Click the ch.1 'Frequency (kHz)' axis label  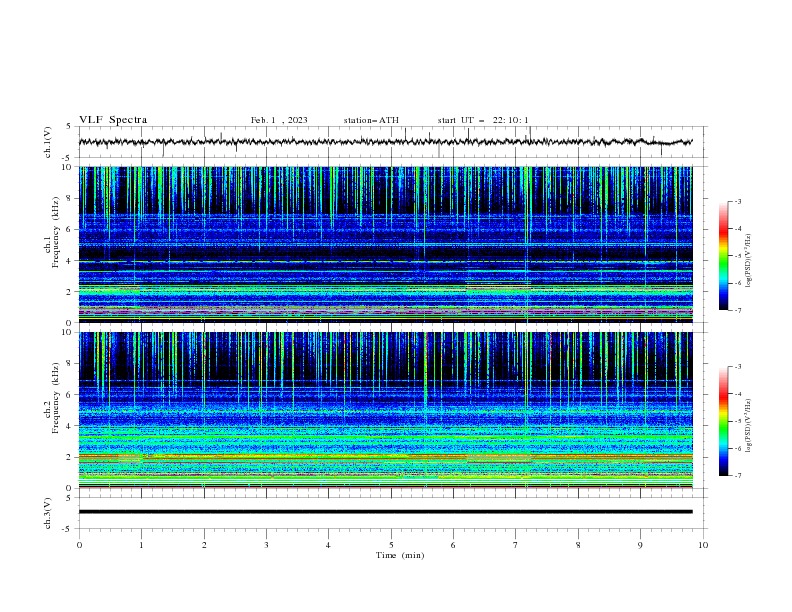(x=56, y=232)
